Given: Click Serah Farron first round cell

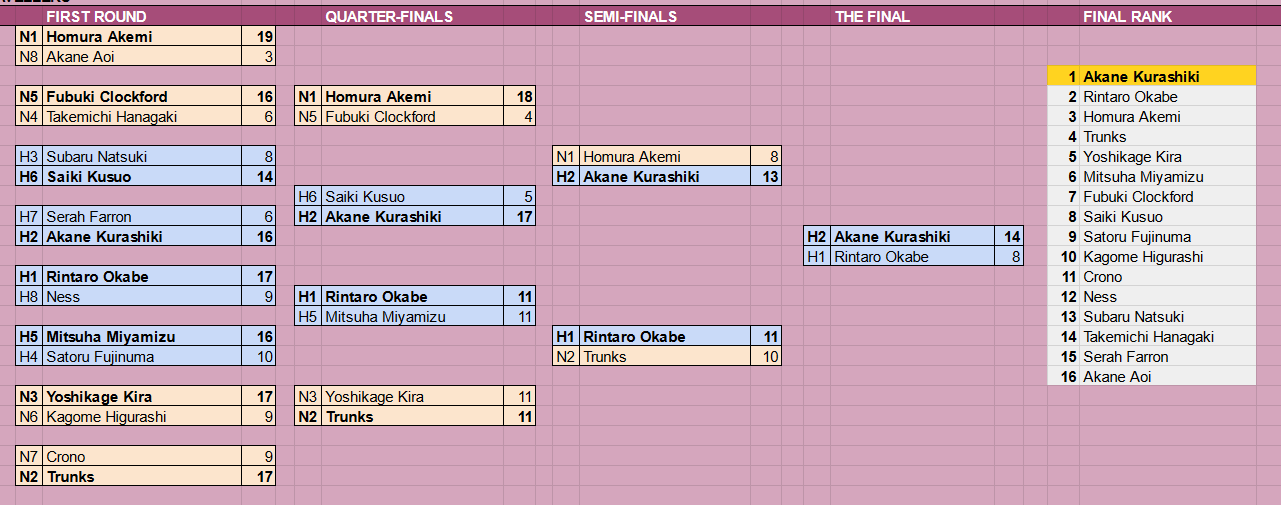Looking at the screenshot, I should (143, 217).
